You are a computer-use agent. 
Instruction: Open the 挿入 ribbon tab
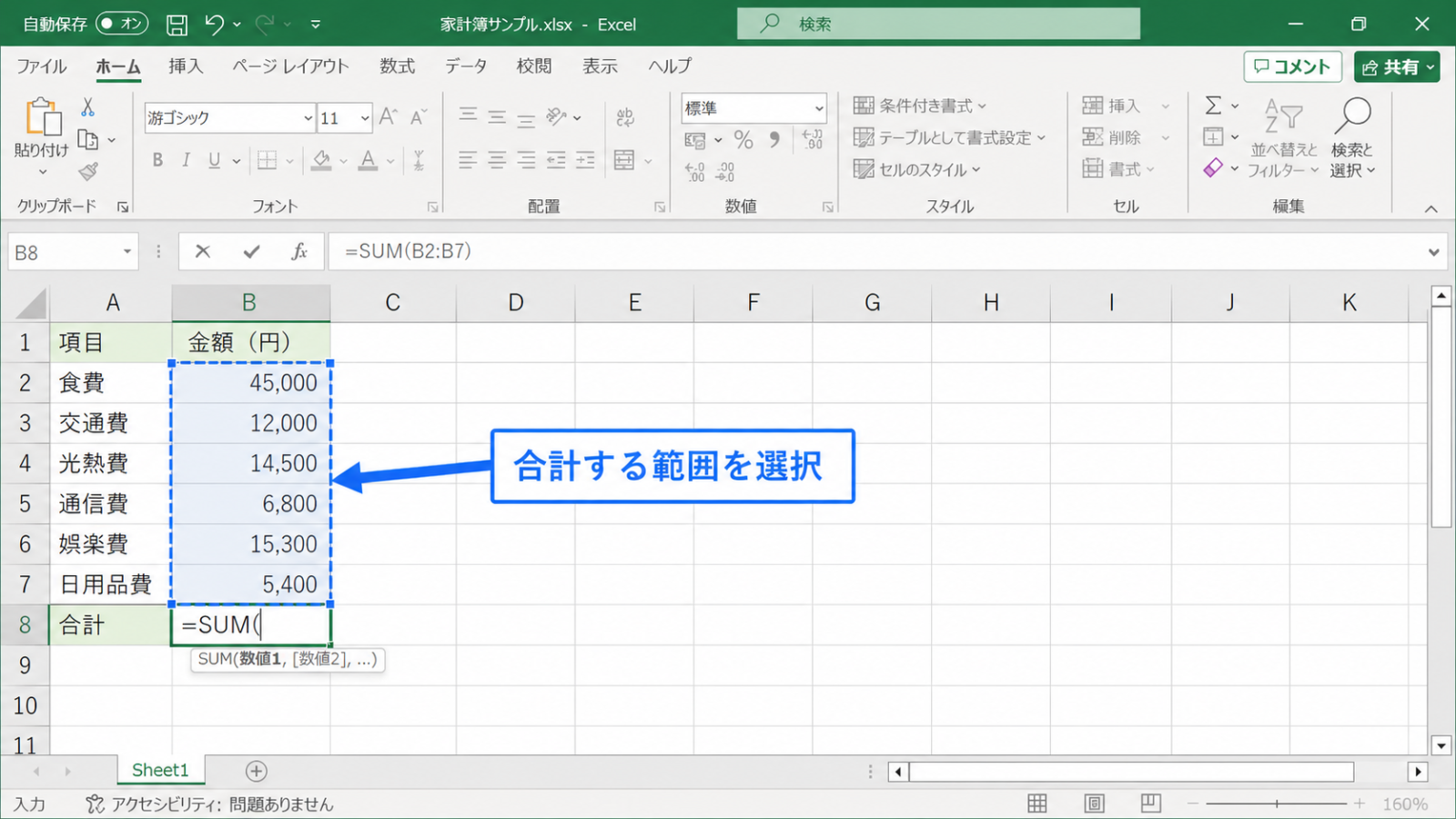click(186, 66)
